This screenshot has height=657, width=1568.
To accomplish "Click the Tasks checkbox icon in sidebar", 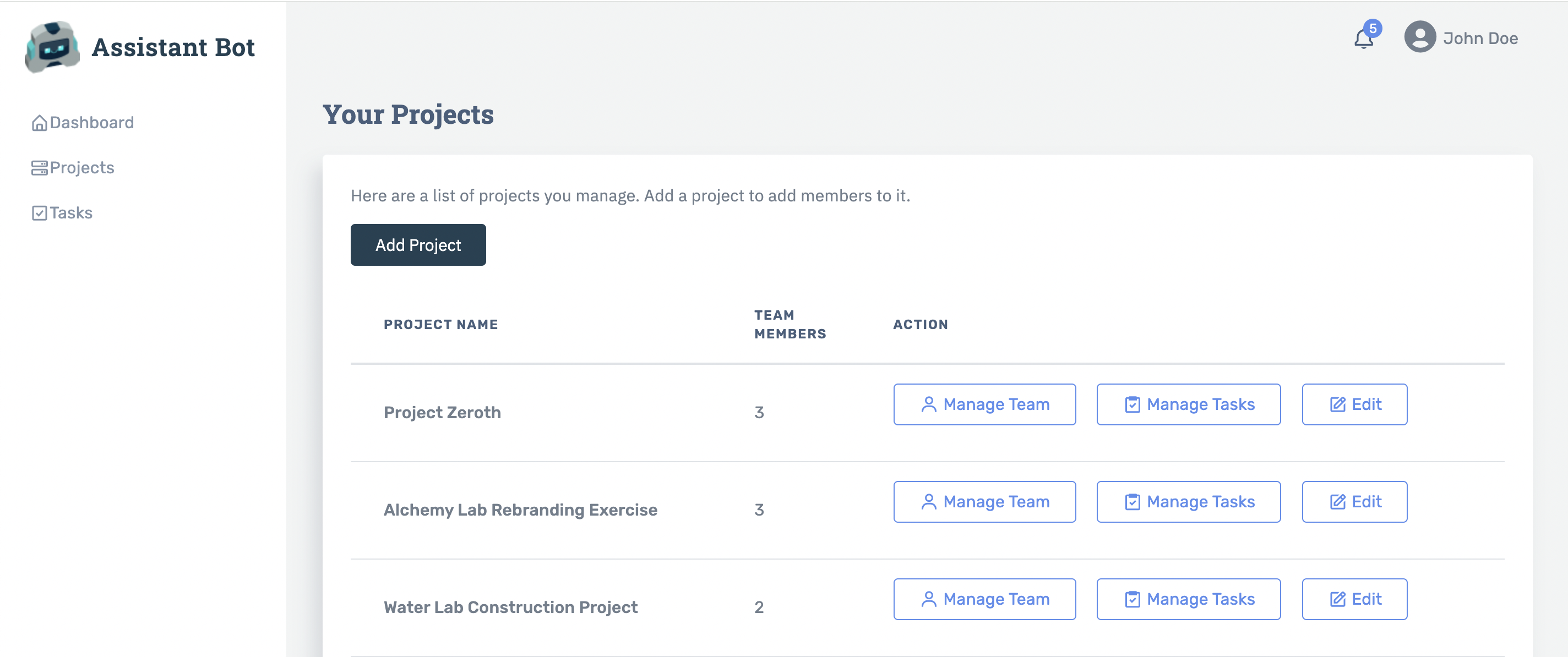I will pos(40,213).
